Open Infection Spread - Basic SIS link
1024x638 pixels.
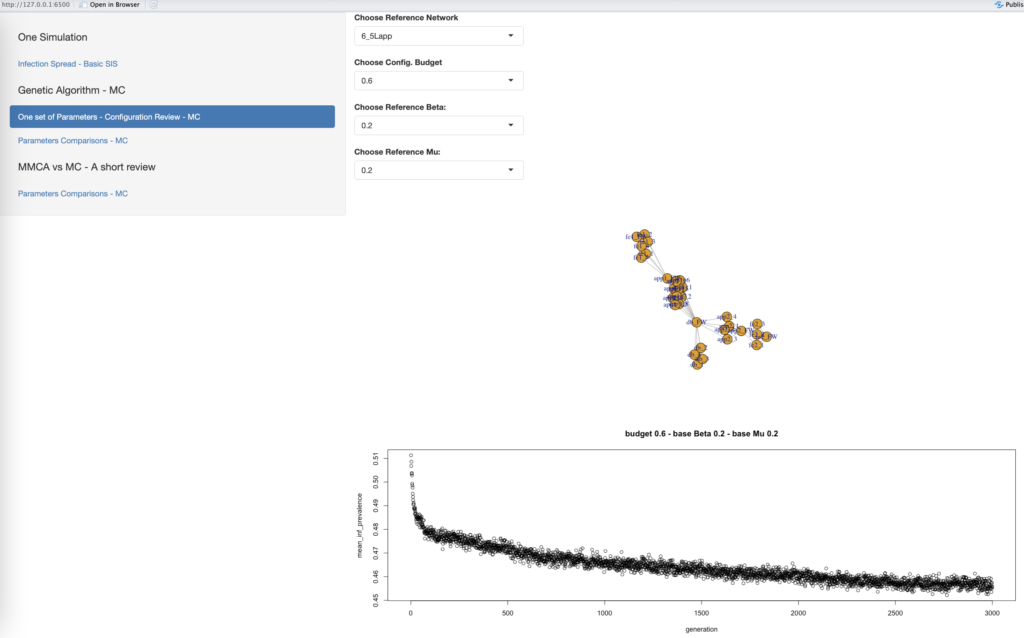coord(68,64)
